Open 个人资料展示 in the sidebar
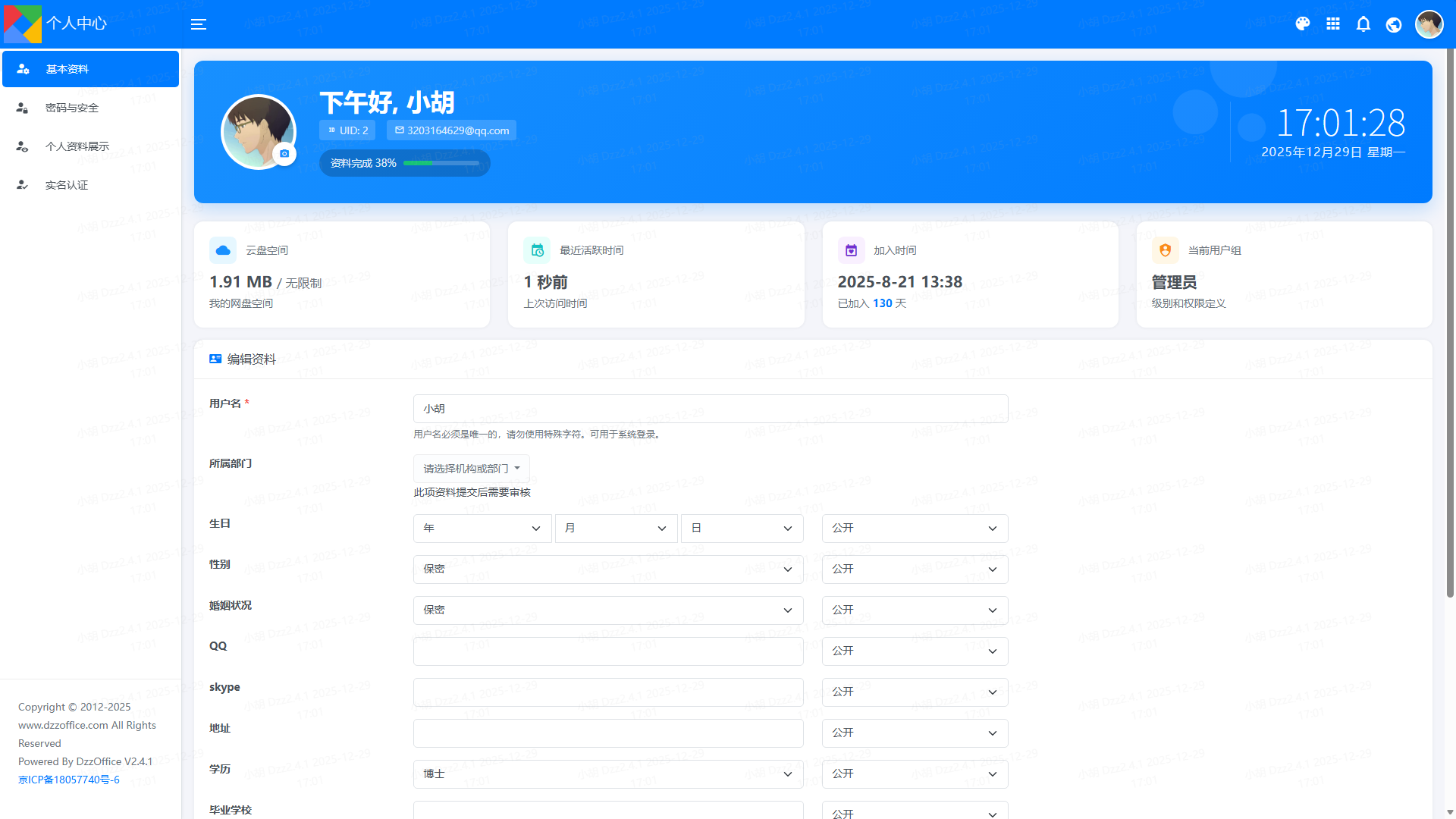 click(x=91, y=146)
